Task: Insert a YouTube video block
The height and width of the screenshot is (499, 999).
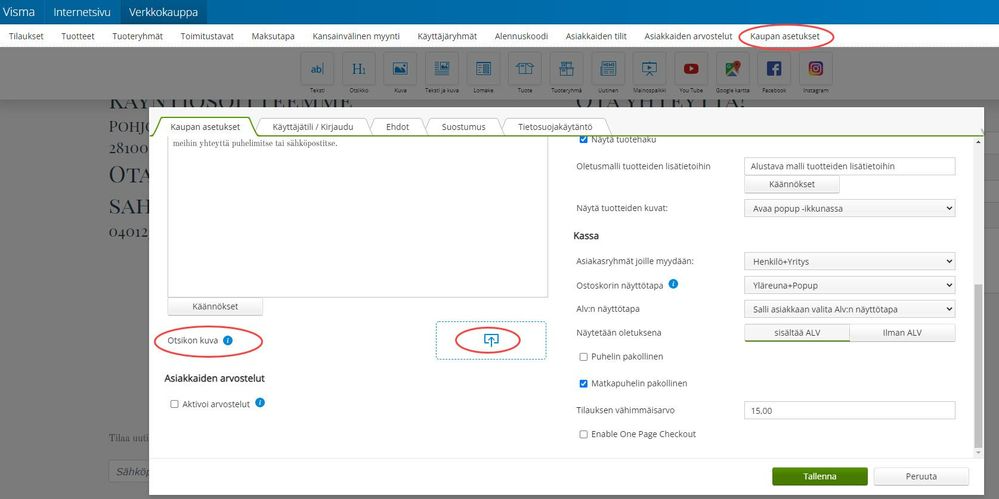Action: pyautogui.click(x=691, y=69)
